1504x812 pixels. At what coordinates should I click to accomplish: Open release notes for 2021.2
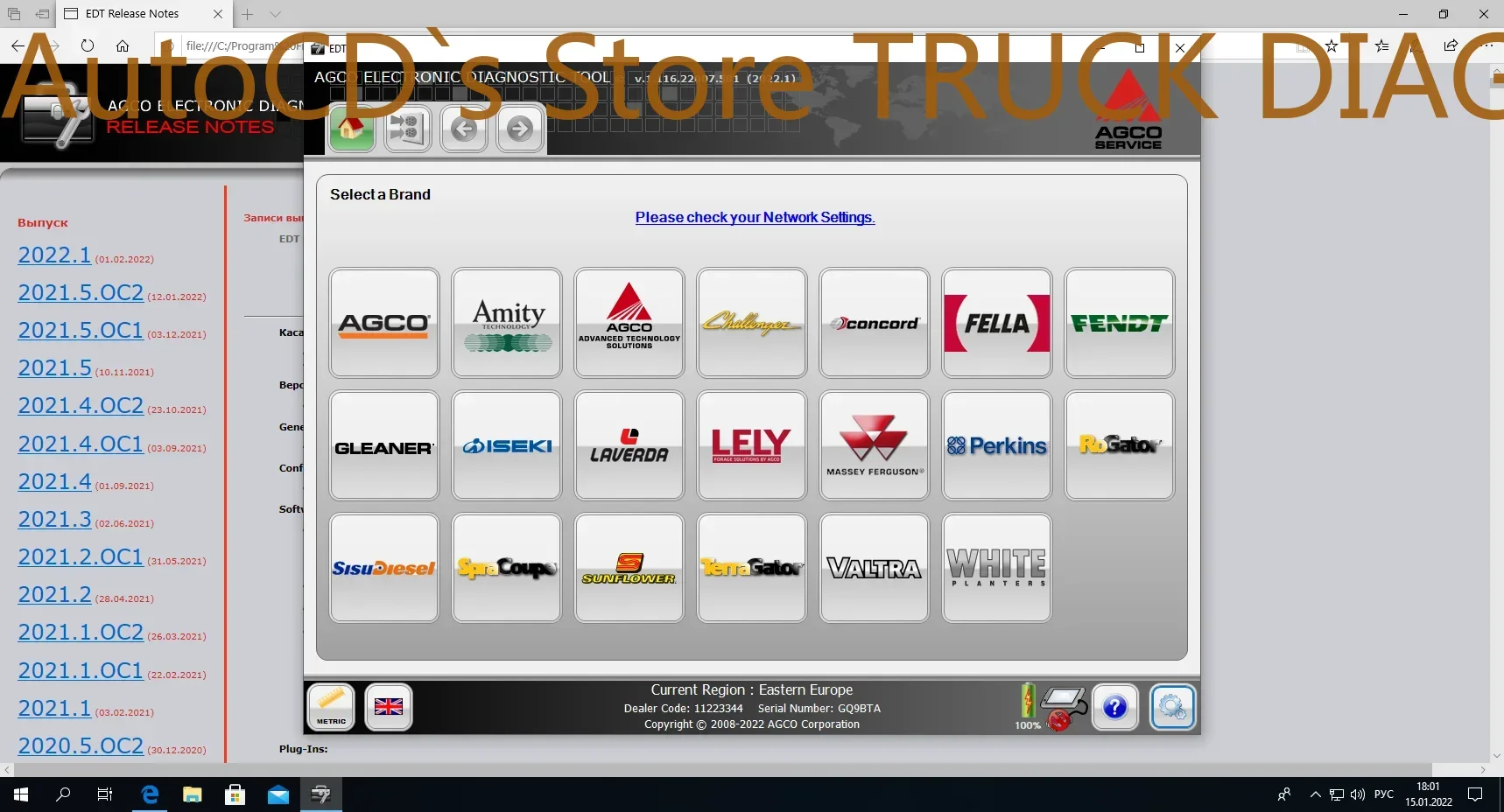point(54,594)
